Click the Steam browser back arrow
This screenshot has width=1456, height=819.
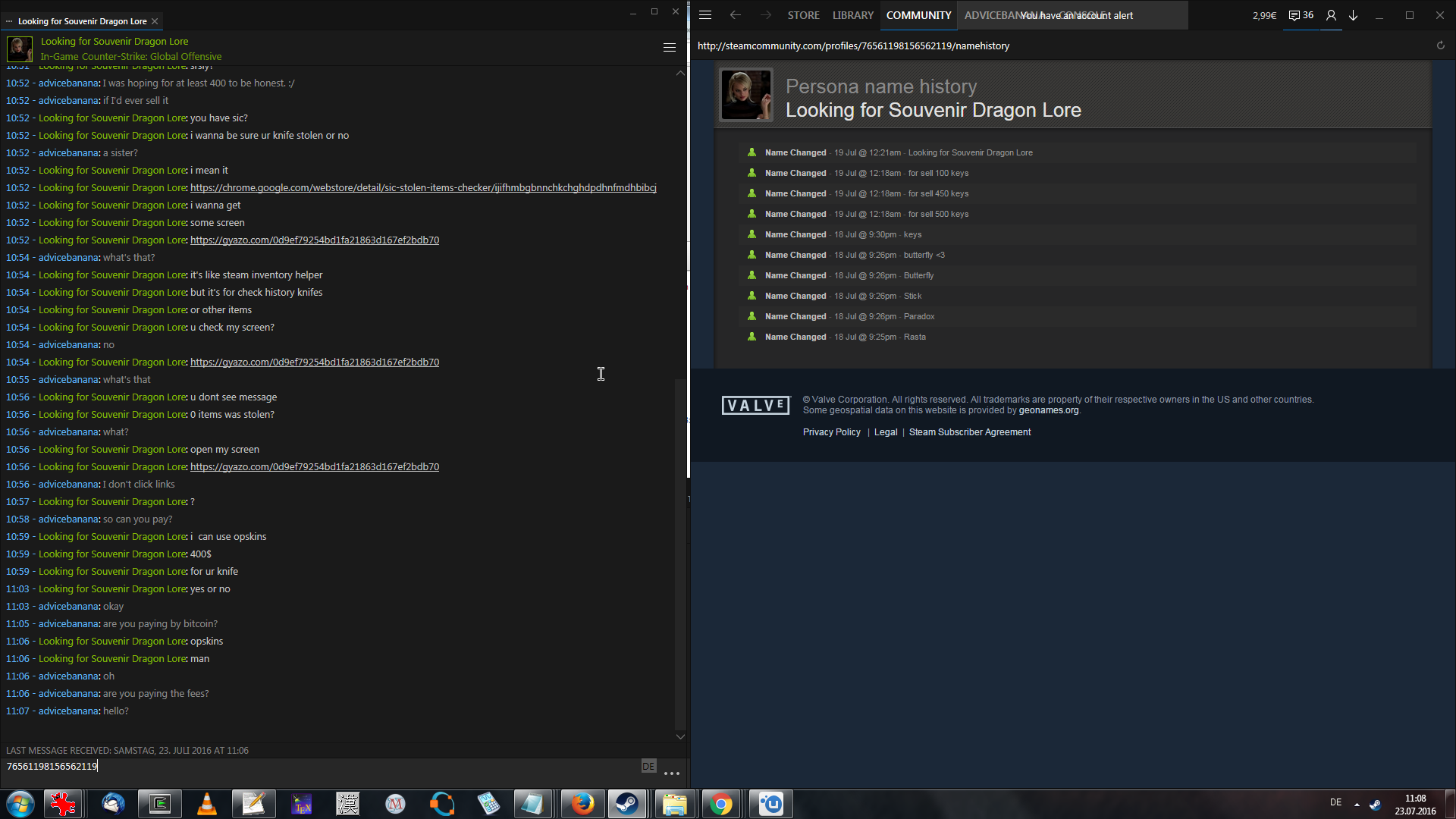click(x=735, y=15)
